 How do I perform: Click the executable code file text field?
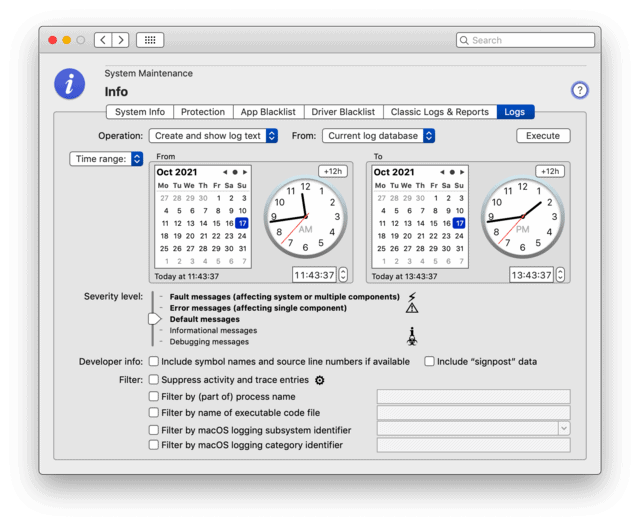click(473, 413)
